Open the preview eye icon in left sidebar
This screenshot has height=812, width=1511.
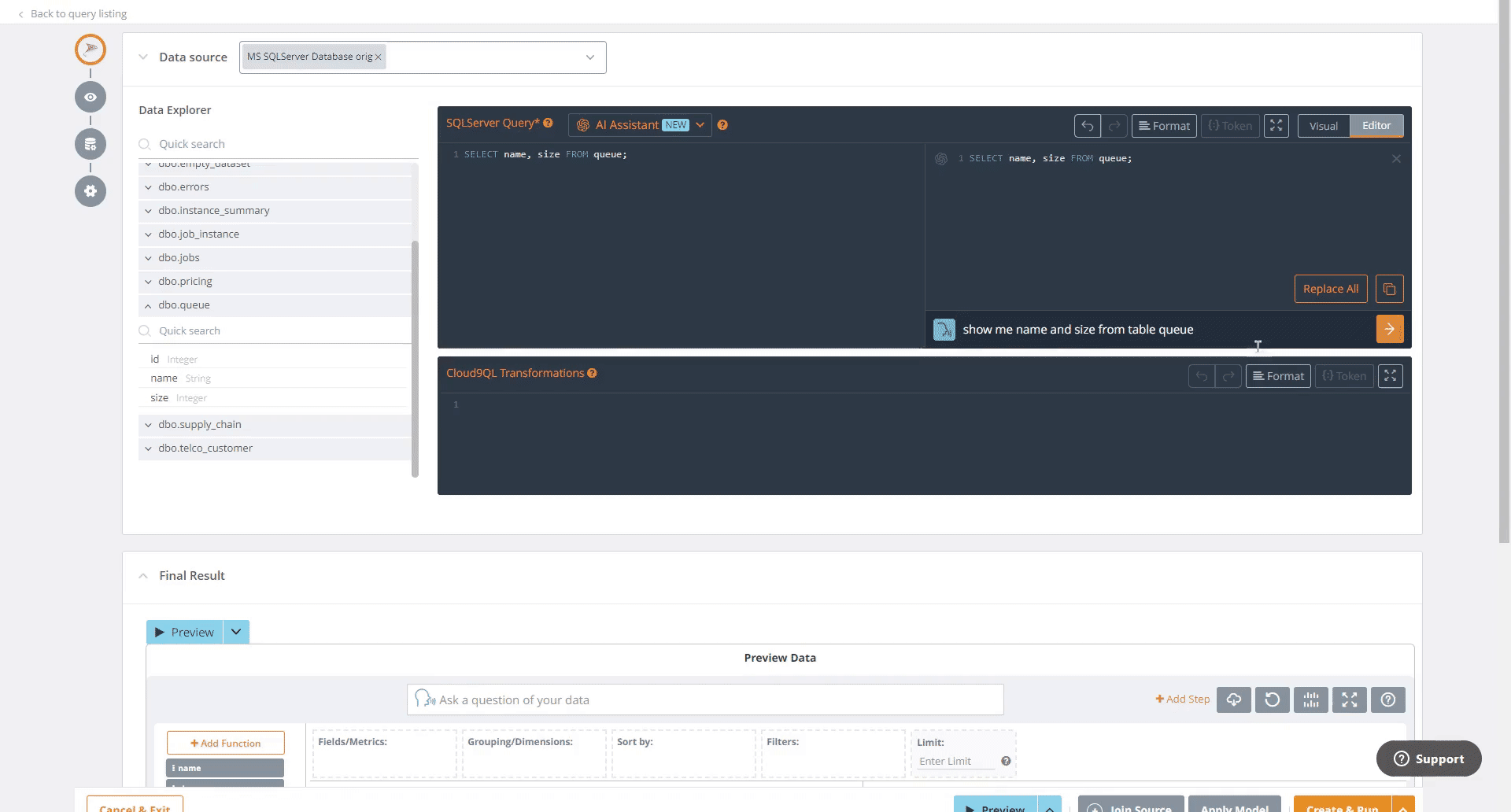pos(90,97)
